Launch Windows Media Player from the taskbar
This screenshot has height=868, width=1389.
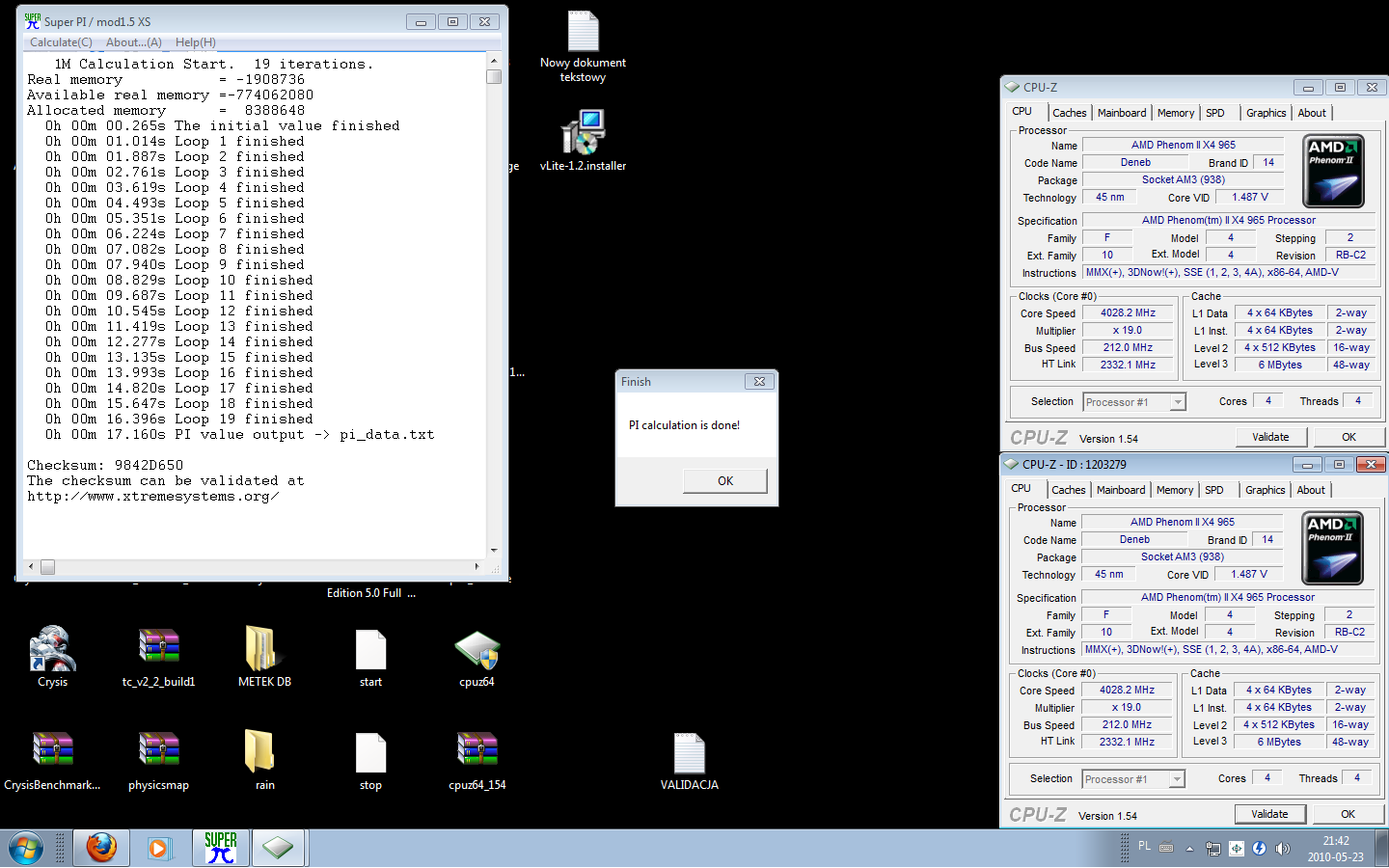tap(159, 849)
